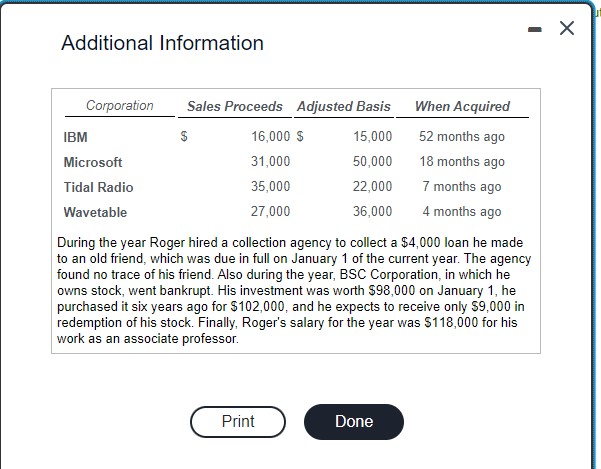601x469 pixels.
Task: Select the Microsoft row label
Action: pyautogui.click(x=93, y=162)
